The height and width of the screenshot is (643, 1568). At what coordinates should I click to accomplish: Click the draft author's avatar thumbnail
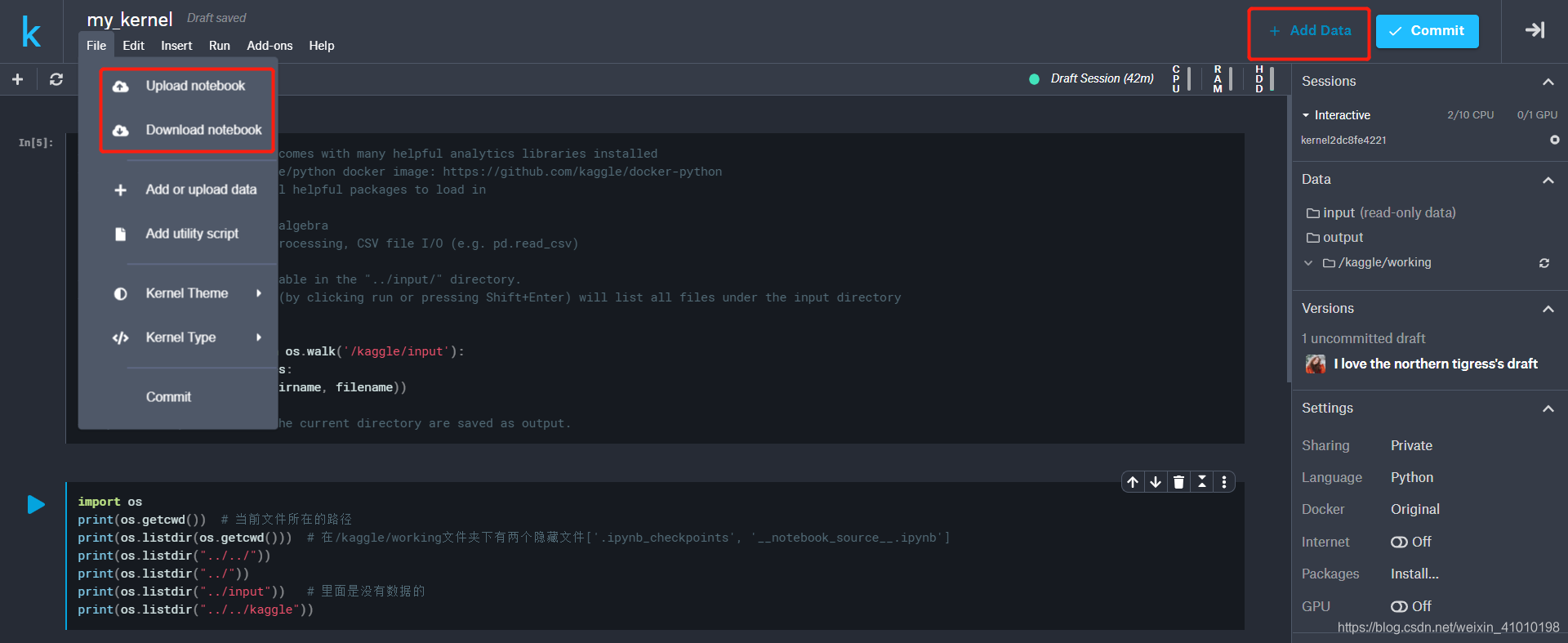[x=1316, y=364]
